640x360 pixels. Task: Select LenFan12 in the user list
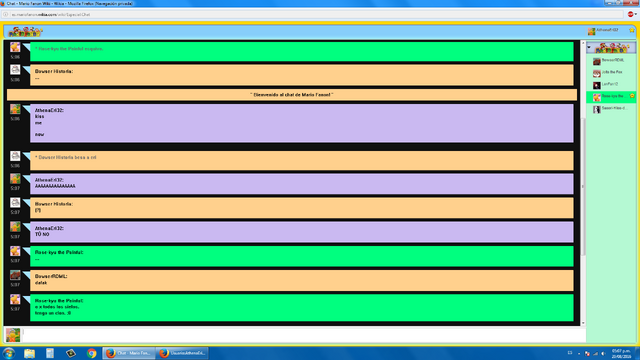pos(611,85)
